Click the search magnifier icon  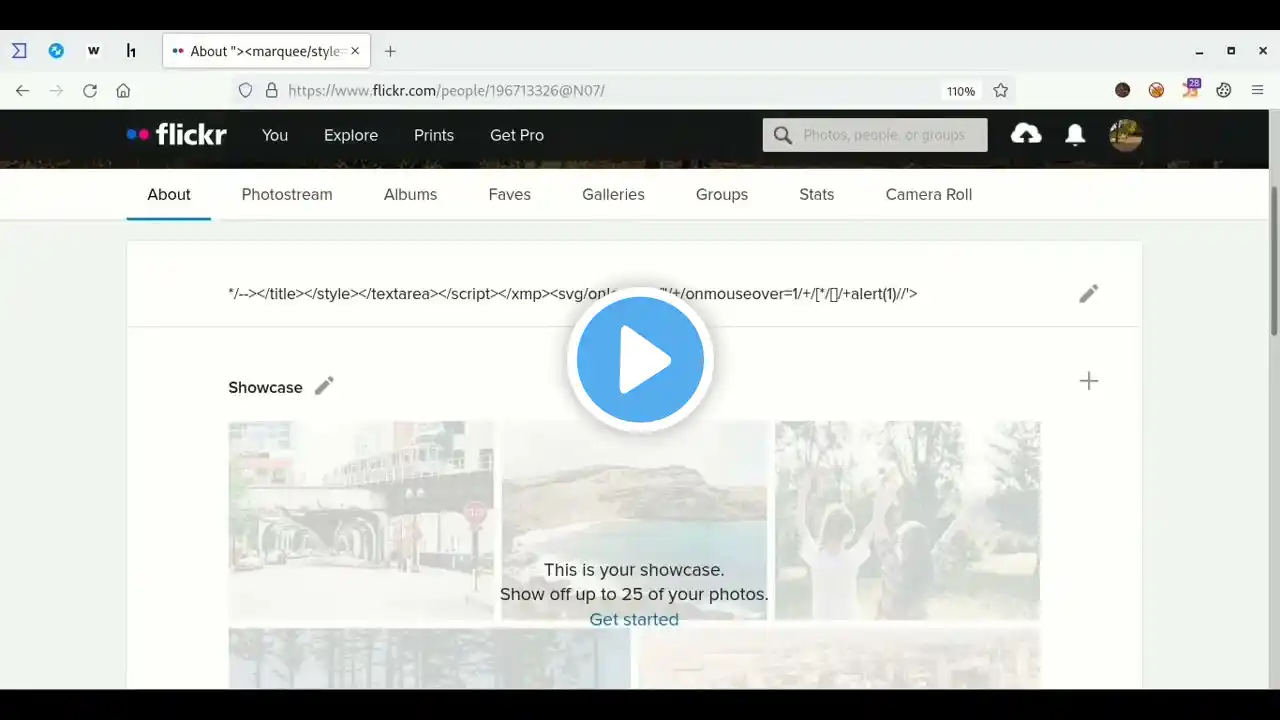click(x=783, y=135)
